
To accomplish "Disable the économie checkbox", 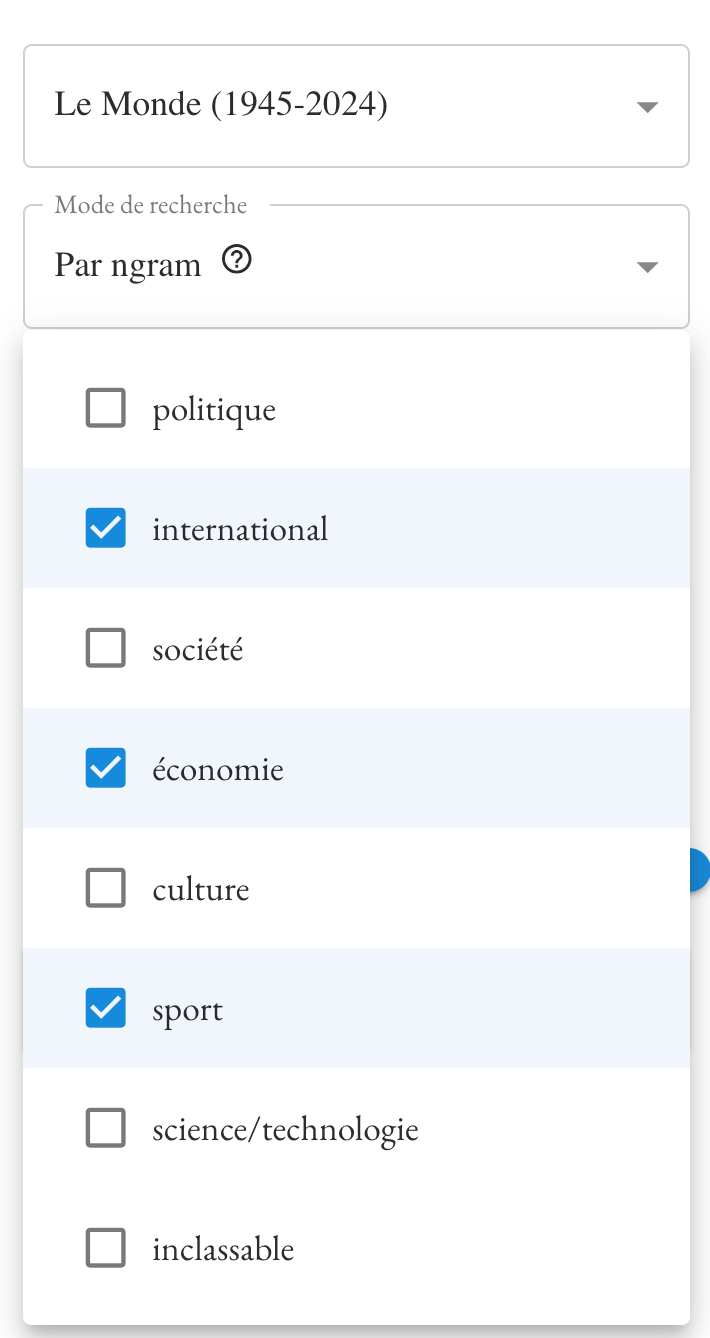I will [106, 768].
